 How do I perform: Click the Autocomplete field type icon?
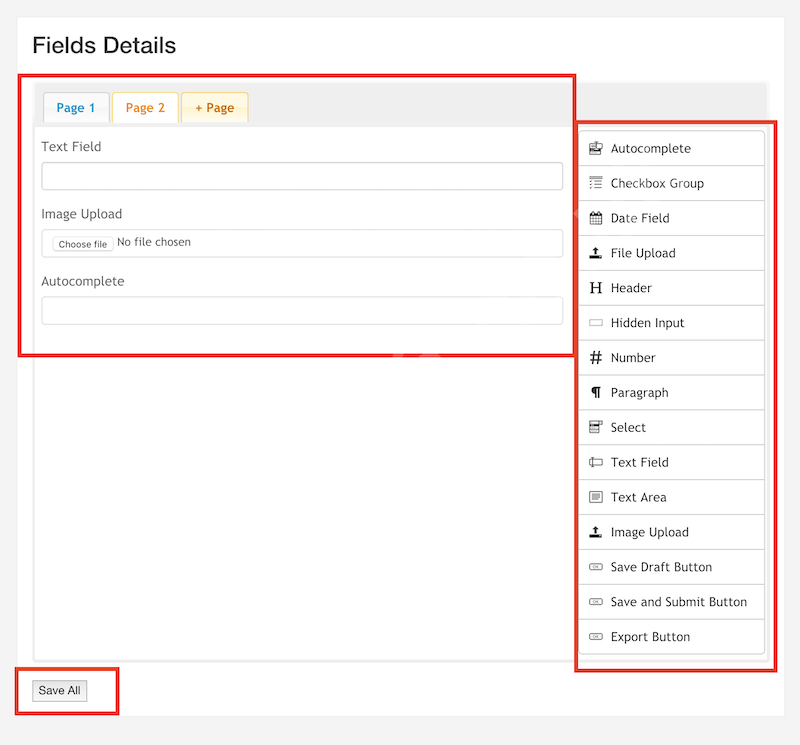[595, 148]
